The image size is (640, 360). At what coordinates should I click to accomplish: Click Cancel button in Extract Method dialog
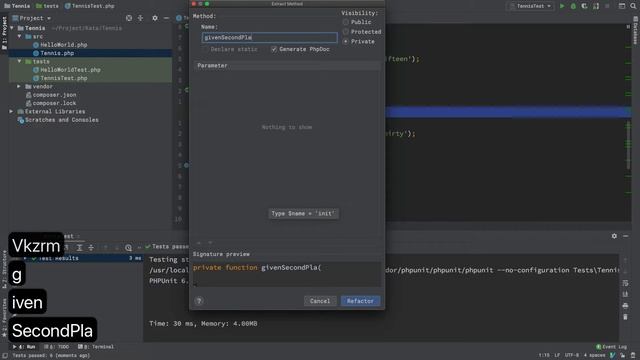[x=320, y=301]
